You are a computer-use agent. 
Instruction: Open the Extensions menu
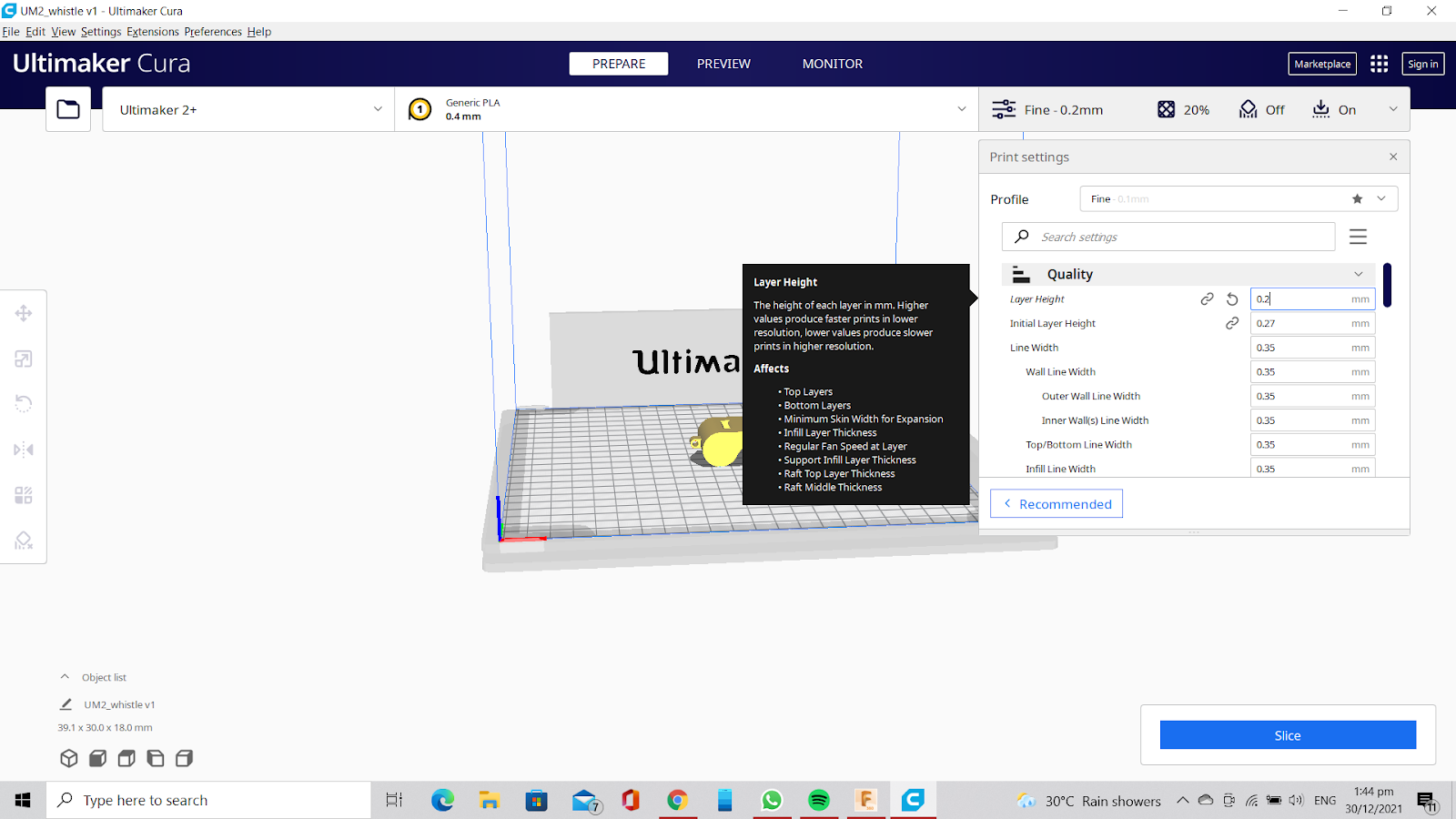[153, 31]
